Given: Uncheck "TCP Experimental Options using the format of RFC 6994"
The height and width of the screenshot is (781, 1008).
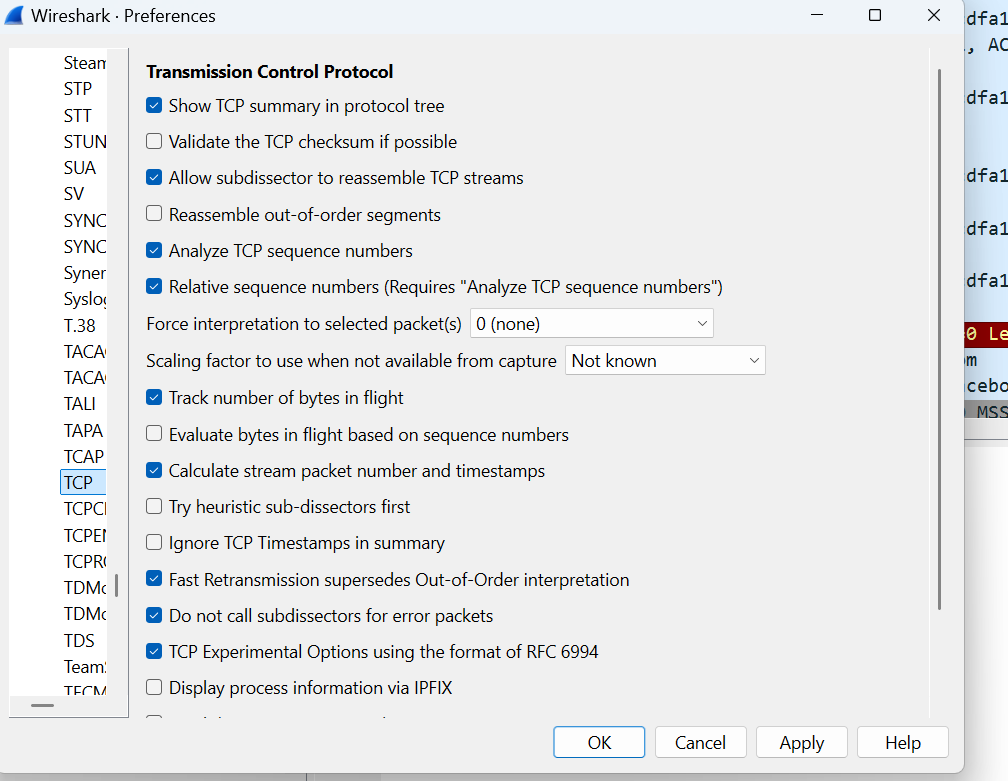Looking at the screenshot, I should tap(154, 651).
